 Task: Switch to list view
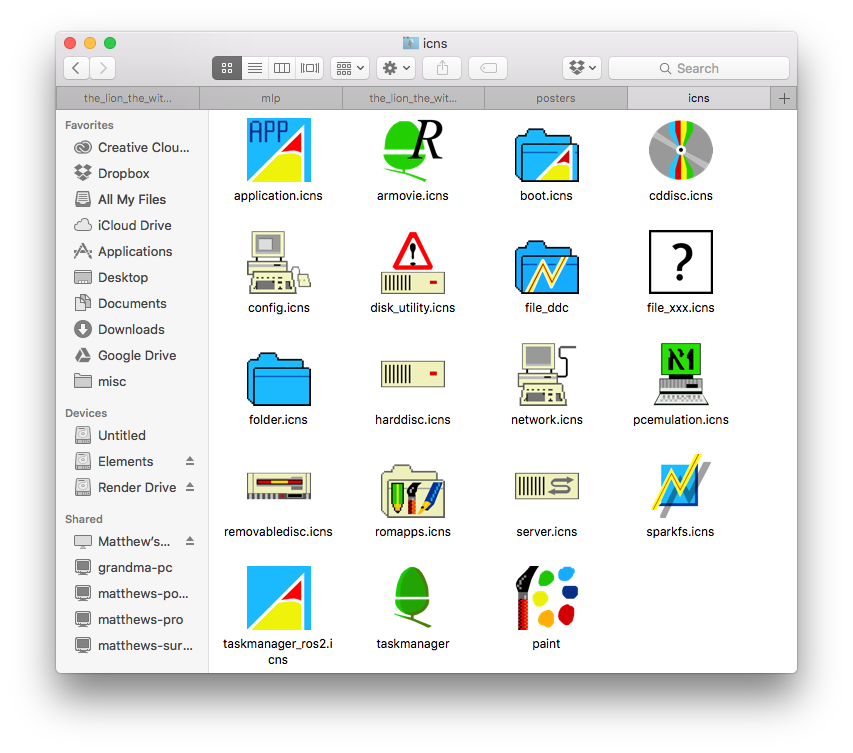(254, 68)
